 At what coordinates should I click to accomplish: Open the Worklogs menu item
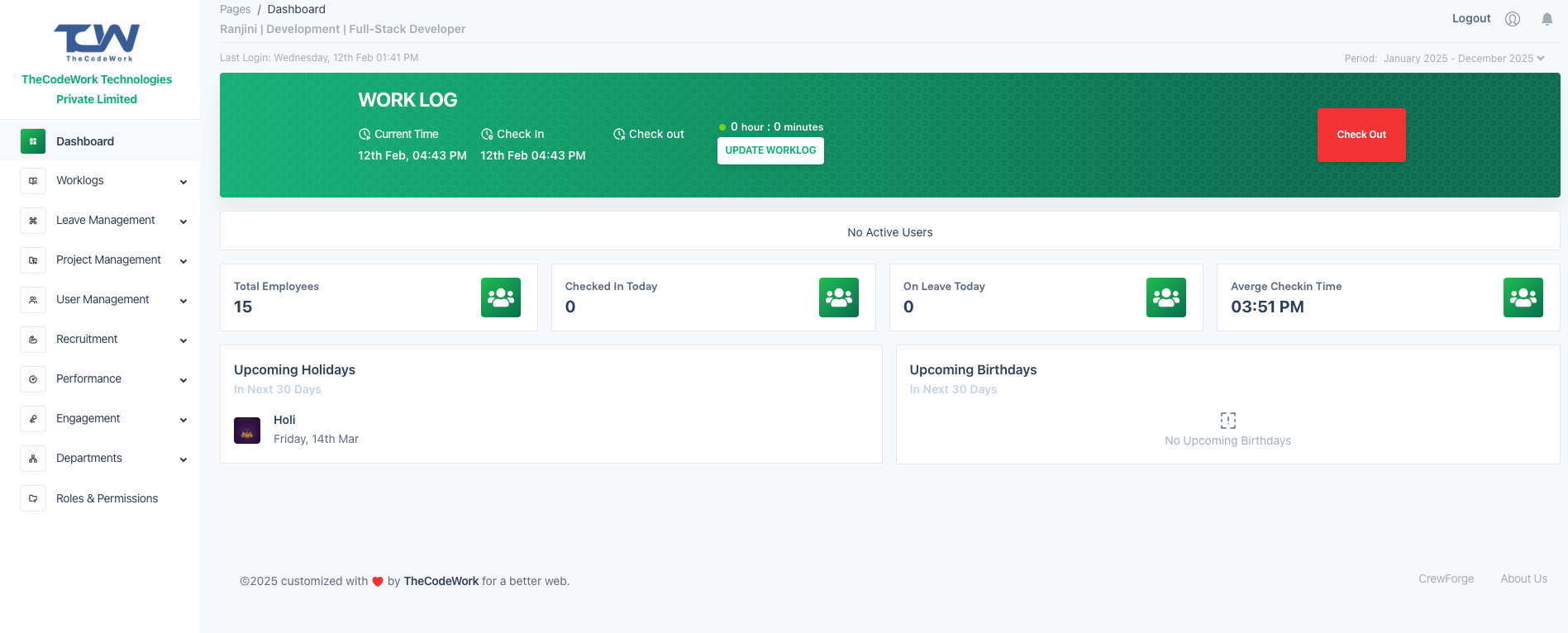coord(100,180)
